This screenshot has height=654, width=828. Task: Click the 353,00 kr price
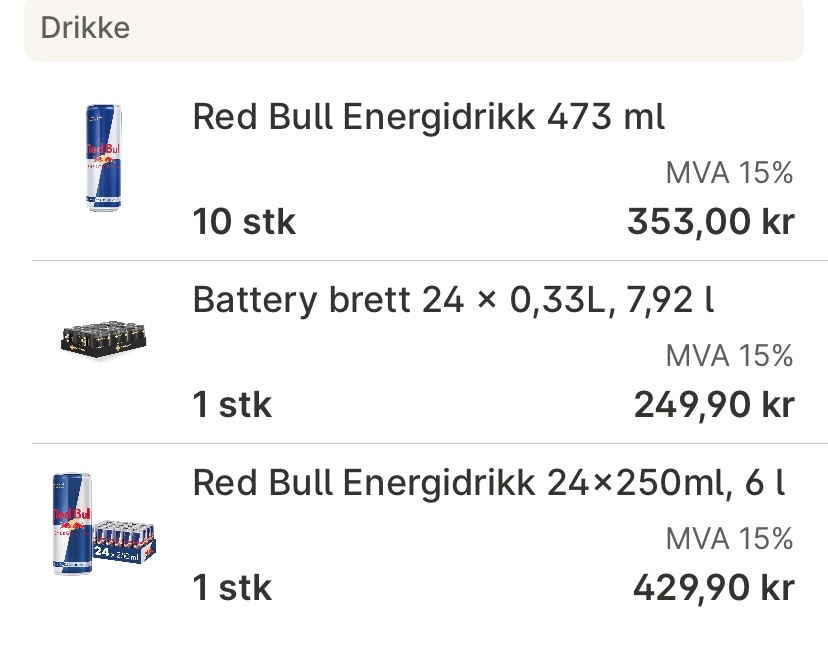pyautogui.click(x=711, y=222)
